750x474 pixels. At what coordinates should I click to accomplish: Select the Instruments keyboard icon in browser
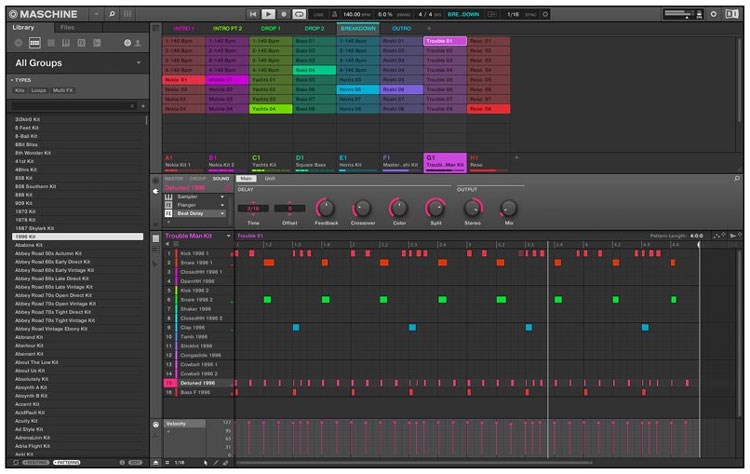66,43
